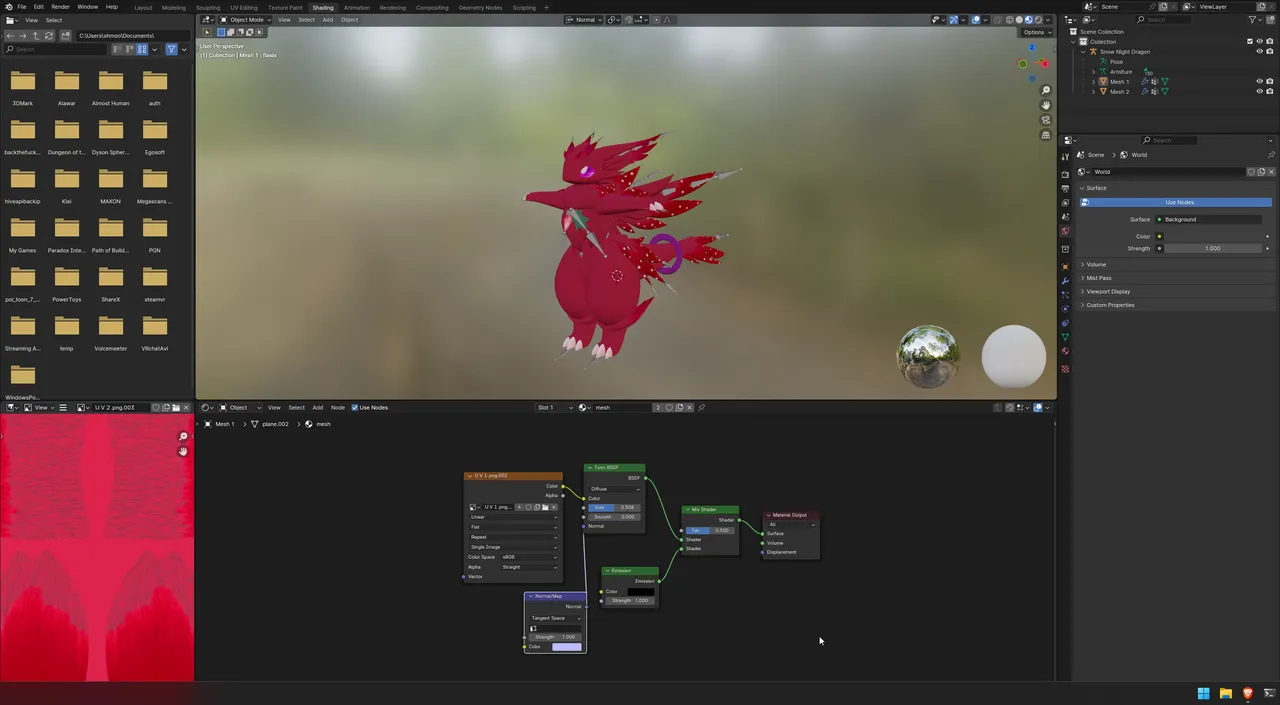Adjust Toon BSDF Size slider
The width and height of the screenshot is (1280, 705).
(614, 507)
